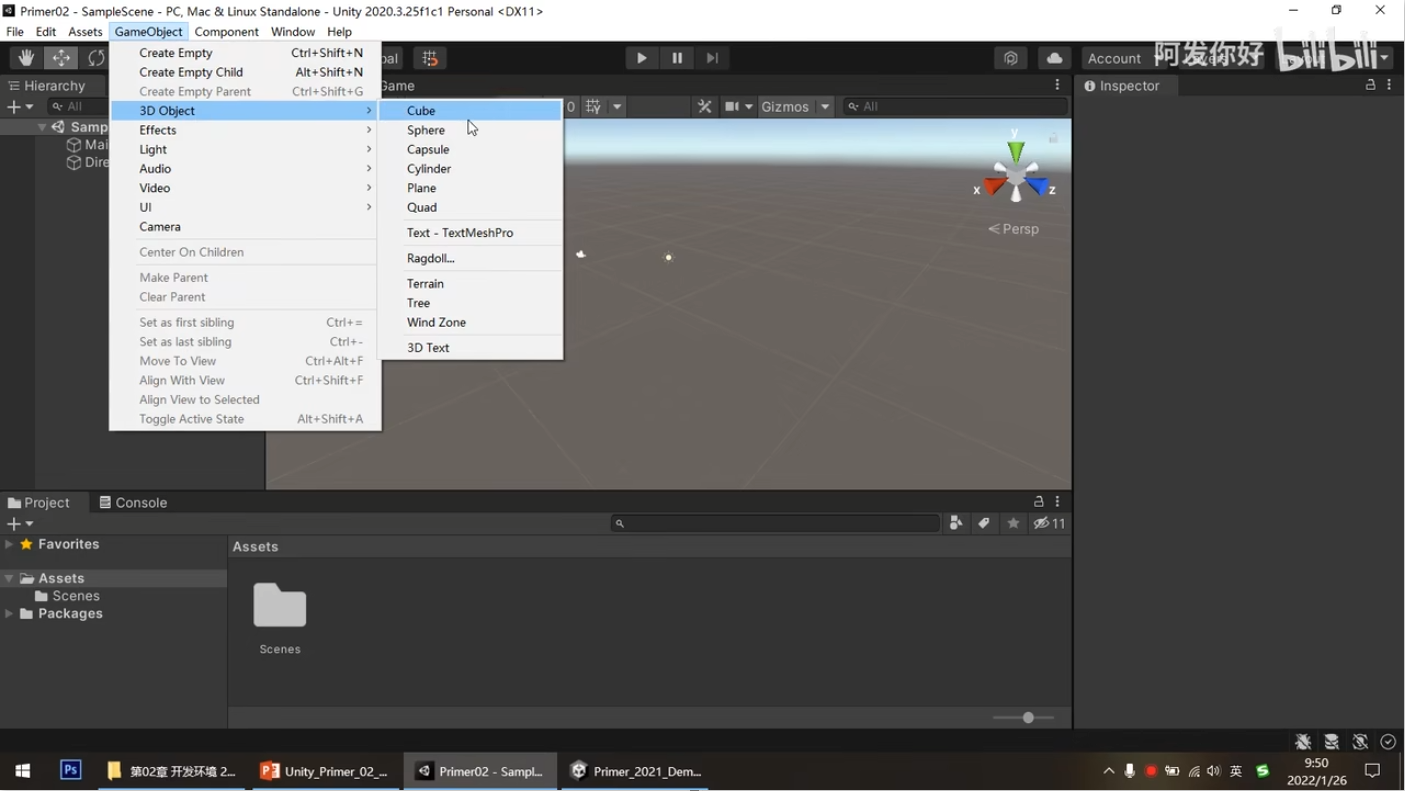1405x791 pixels.
Task: Open scene camera settings icon
Action: [x=732, y=106]
